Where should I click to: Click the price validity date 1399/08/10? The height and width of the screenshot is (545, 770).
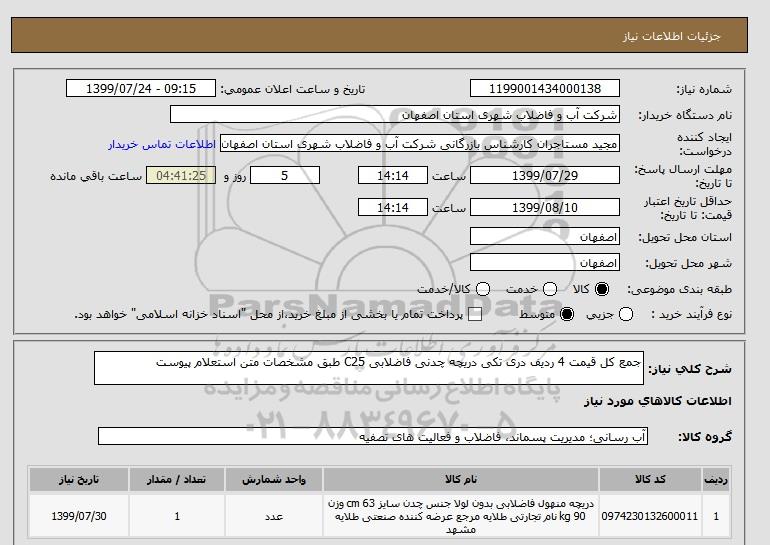[545, 207]
